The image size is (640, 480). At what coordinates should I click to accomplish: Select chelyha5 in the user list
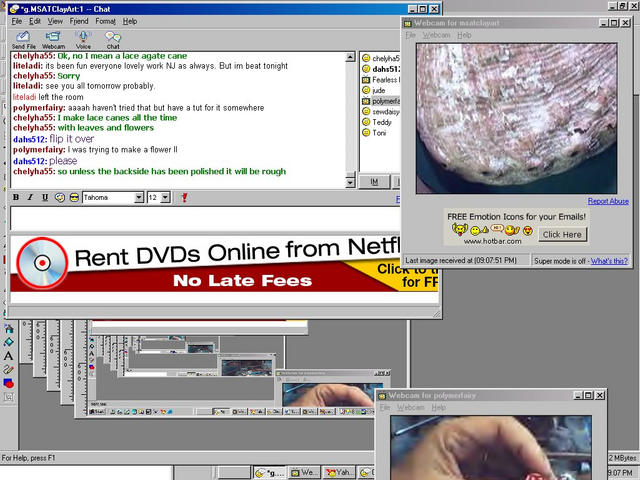380,58
